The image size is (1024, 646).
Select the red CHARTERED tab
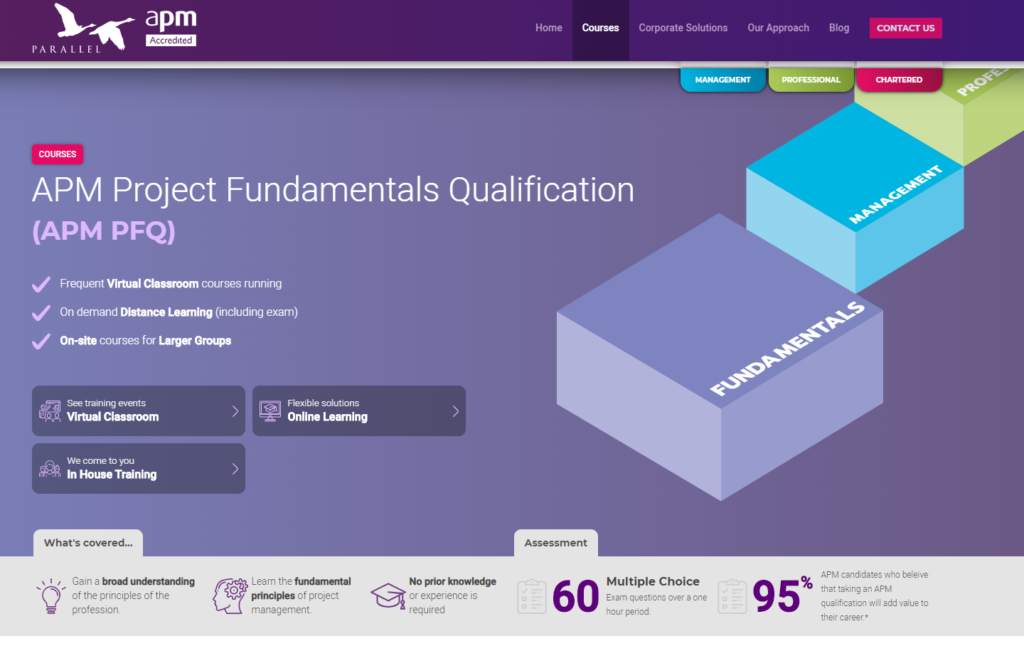coord(899,79)
